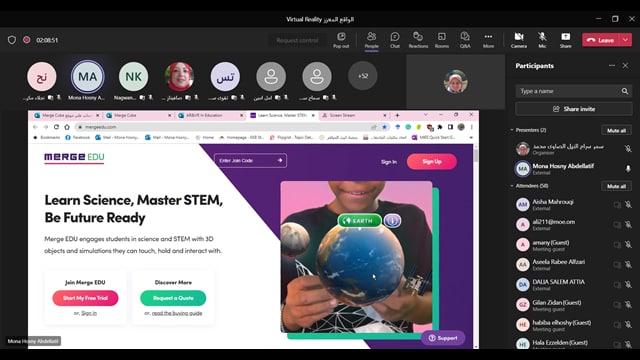Click the browser reload icon

56,127
